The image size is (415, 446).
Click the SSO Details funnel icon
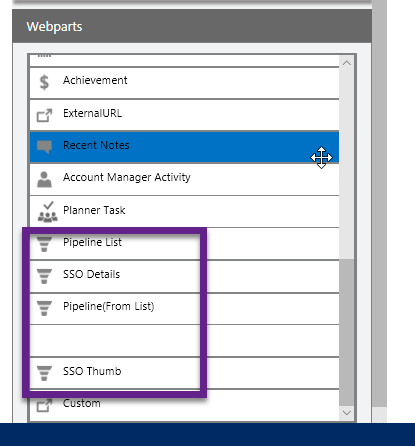44,276
